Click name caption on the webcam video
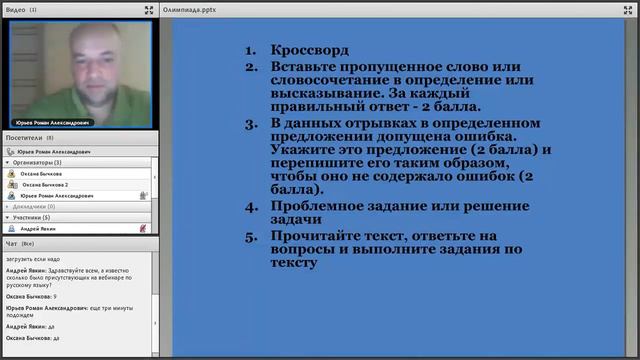Image resolution: width=640 pixels, height=360 pixels. tap(53, 122)
